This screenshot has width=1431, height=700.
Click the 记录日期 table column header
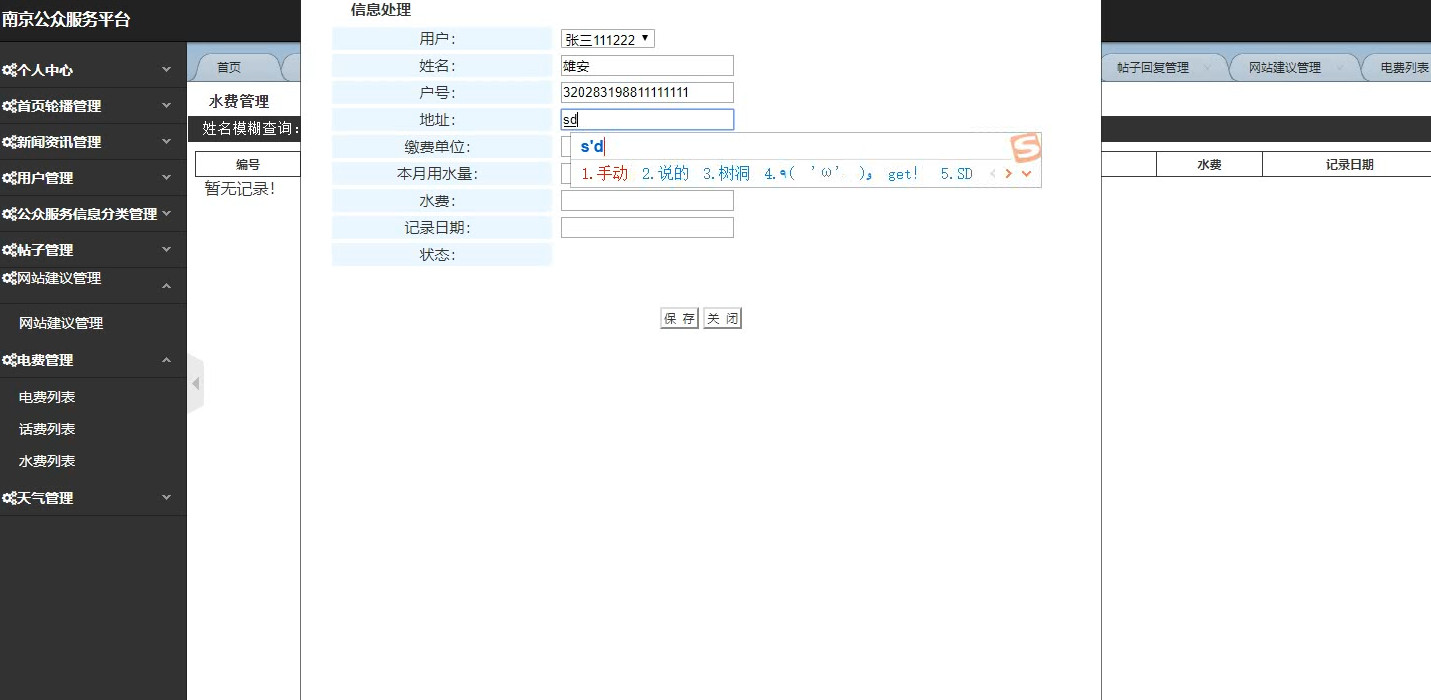coord(1349,165)
